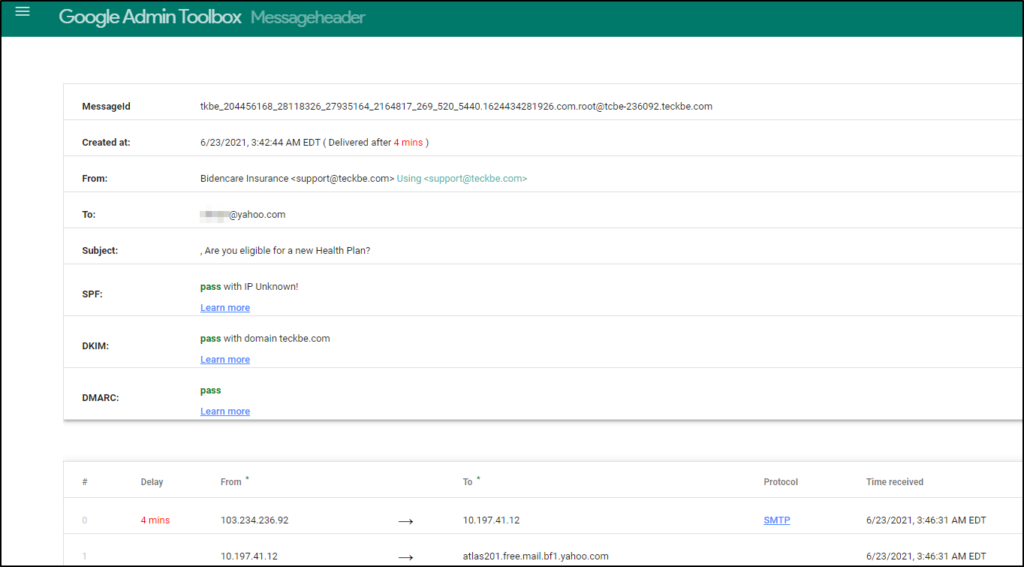
Task: Click the yahoo.com recipient address
Action: pyautogui.click(x=243, y=214)
